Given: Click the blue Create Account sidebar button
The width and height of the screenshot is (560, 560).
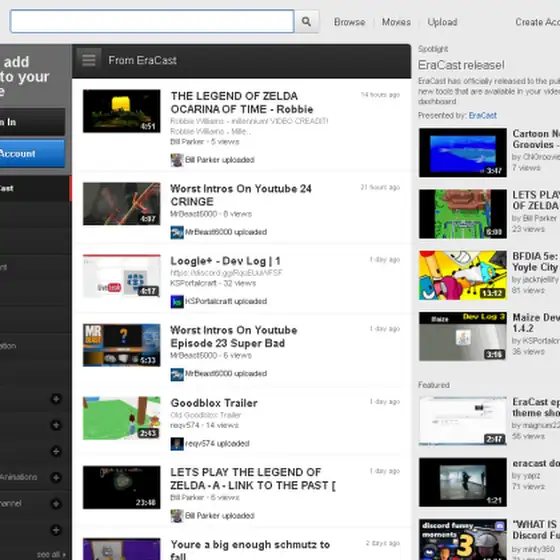Looking at the screenshot, I should click(32, 154).
